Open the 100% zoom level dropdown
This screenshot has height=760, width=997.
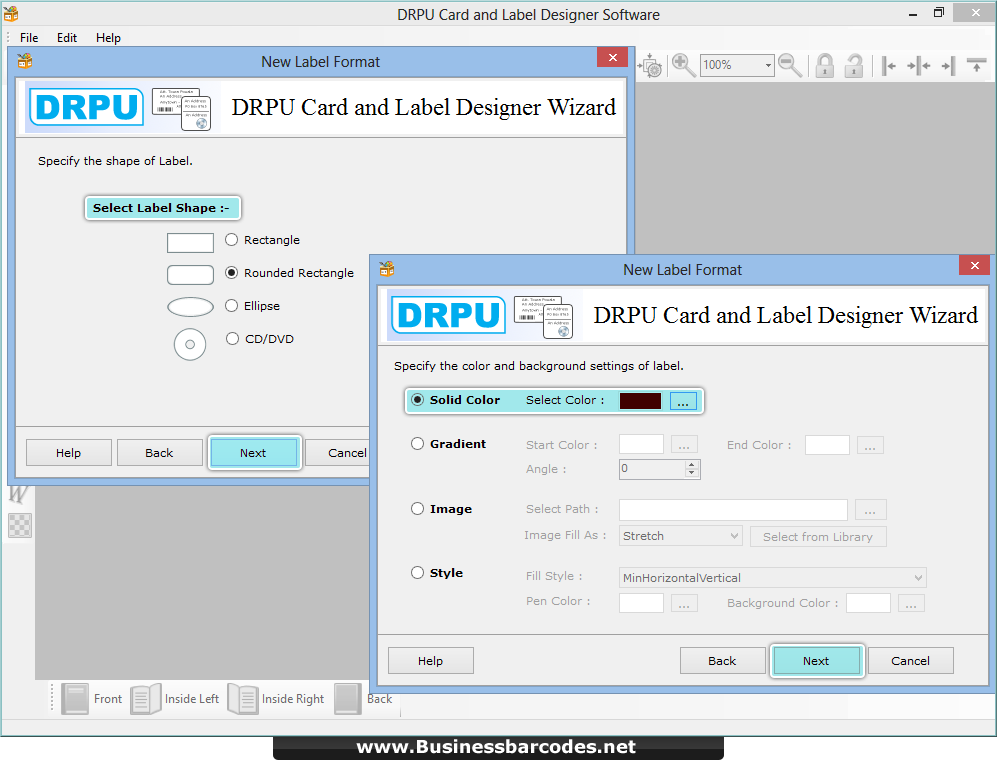[x=767, y=66]
